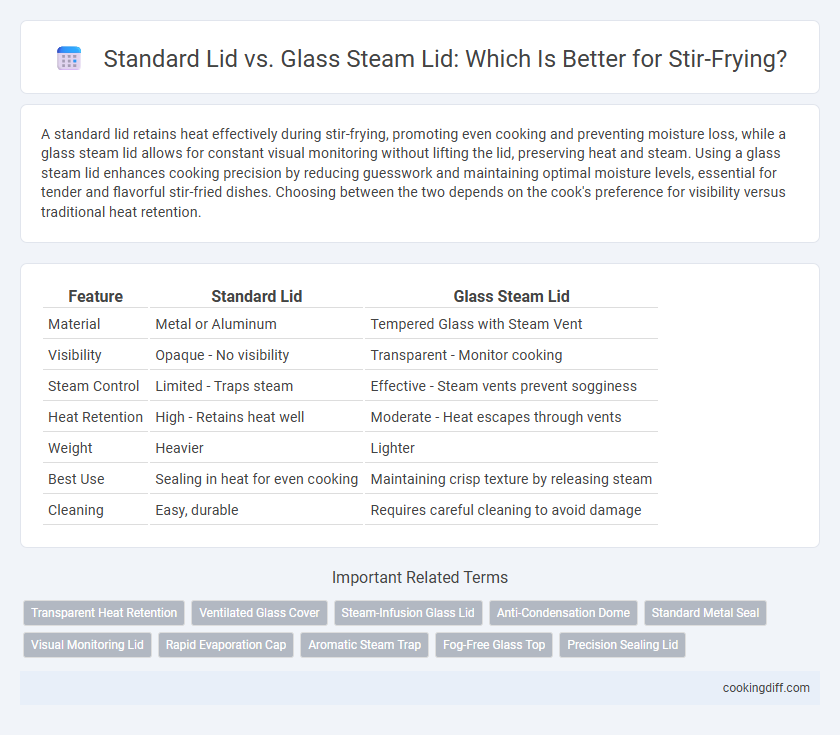Click the calendar grid icon beside the title
The width and height of the screenshot is (840, 735).
pyautogui.click(x=69, y=58)
